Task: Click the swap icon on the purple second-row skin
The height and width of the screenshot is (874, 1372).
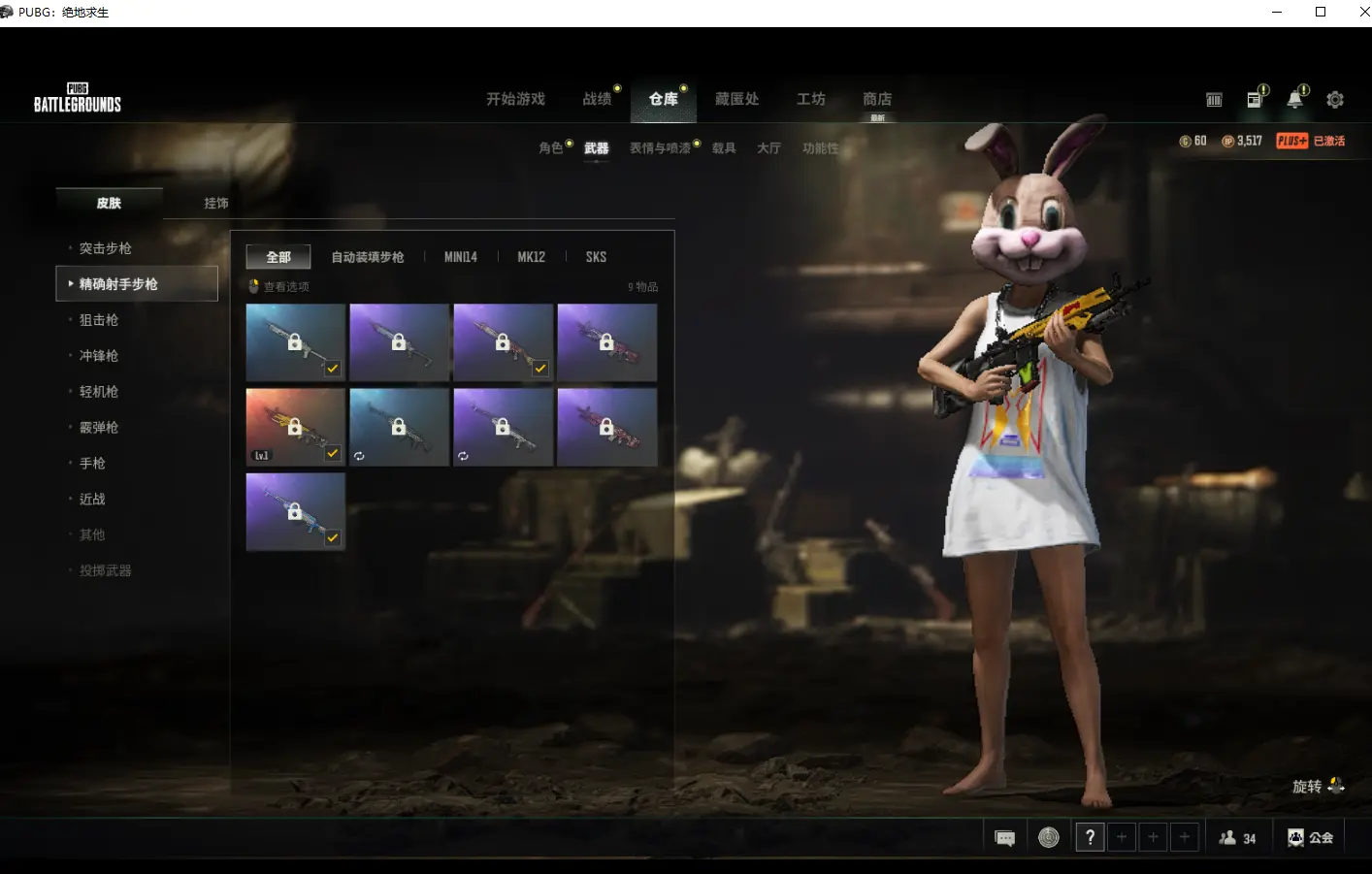Action: click(463, 456)
